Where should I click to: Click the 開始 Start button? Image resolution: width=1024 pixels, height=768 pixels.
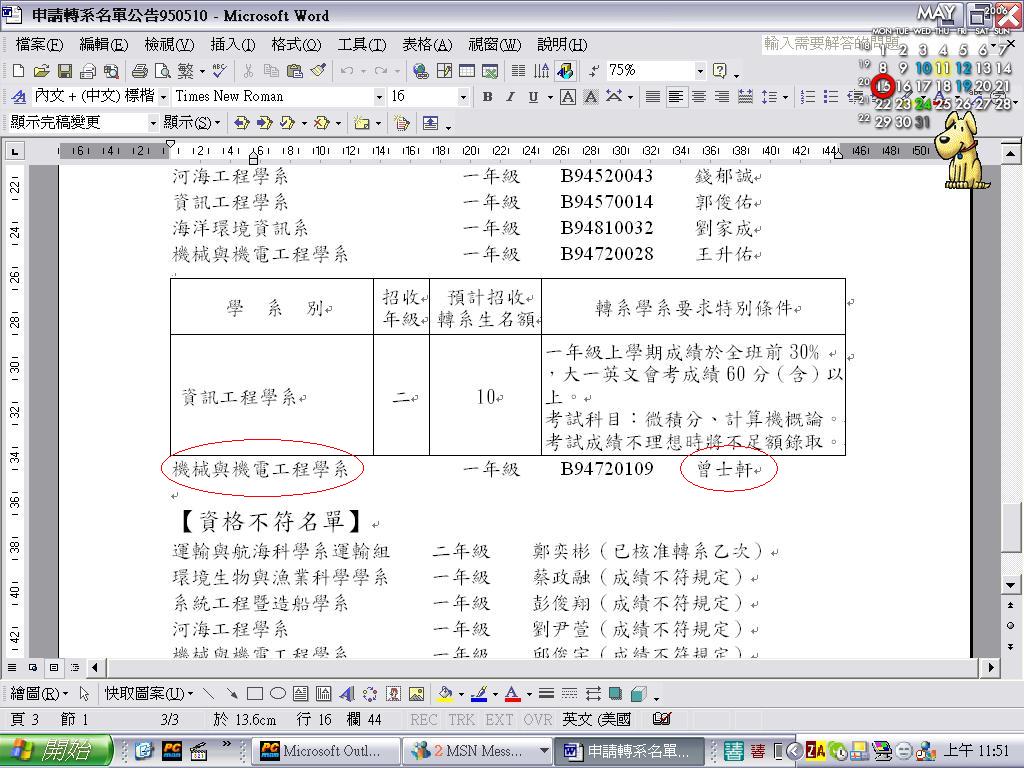click(56, 750)
